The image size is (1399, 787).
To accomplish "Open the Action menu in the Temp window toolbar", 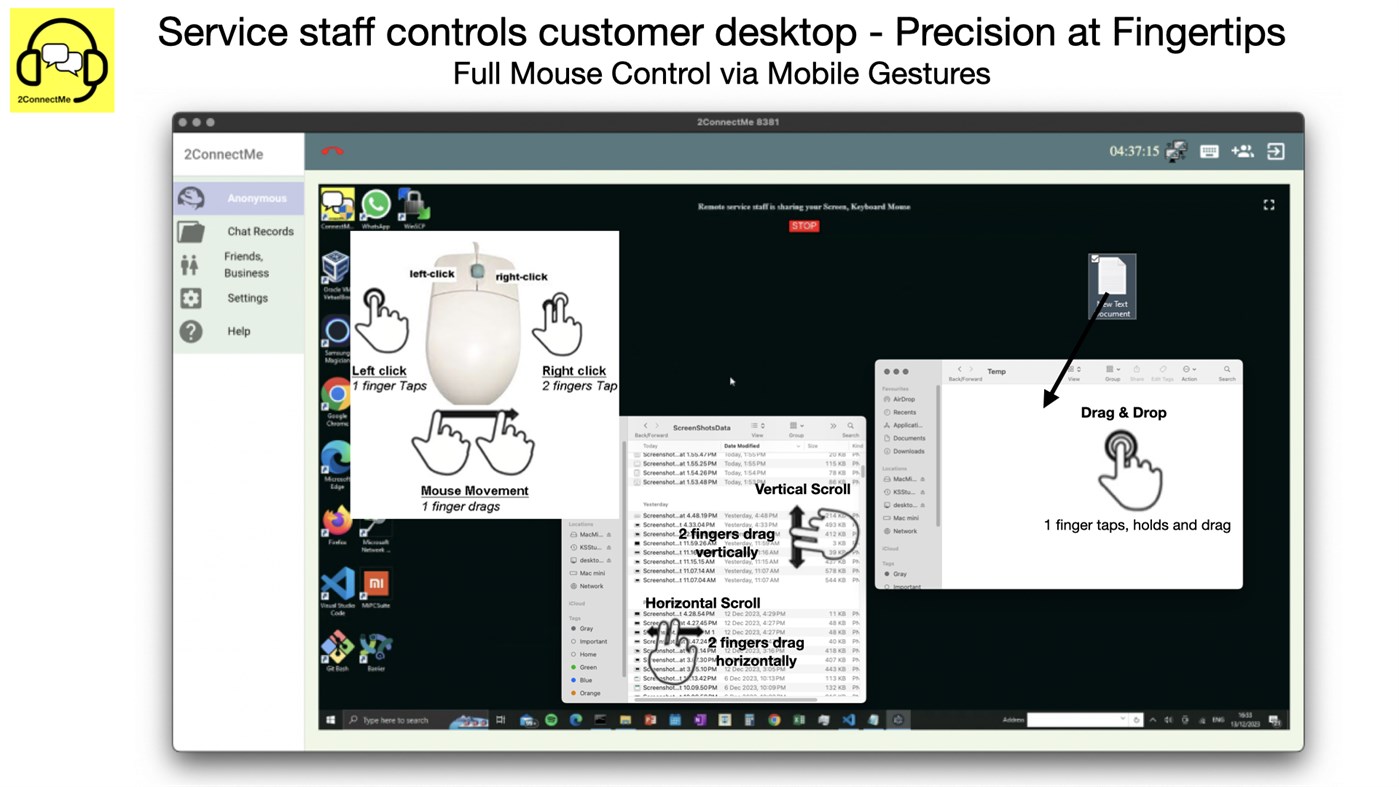I will pos(1189,368).
